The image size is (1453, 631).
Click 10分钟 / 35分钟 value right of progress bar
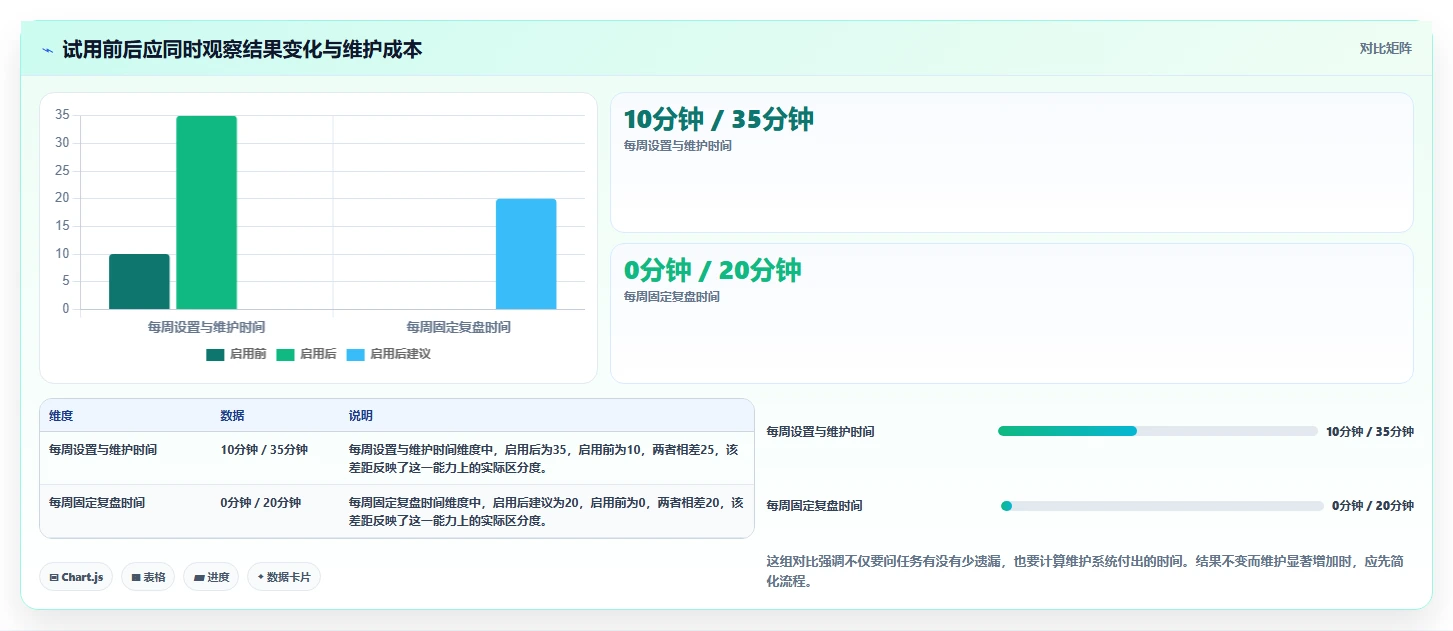[1370, 432]
